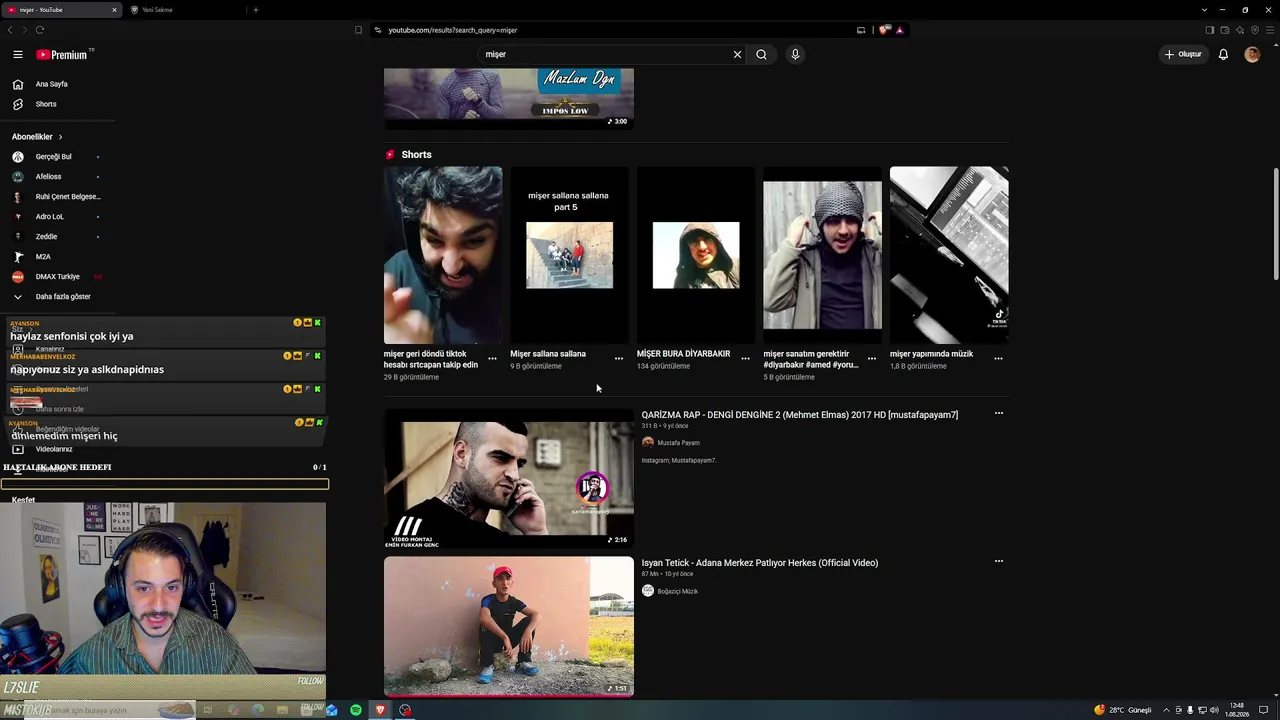1280x720 pixels.
Task: Open Brave browser taskbar icon
Action: [380, 710]
